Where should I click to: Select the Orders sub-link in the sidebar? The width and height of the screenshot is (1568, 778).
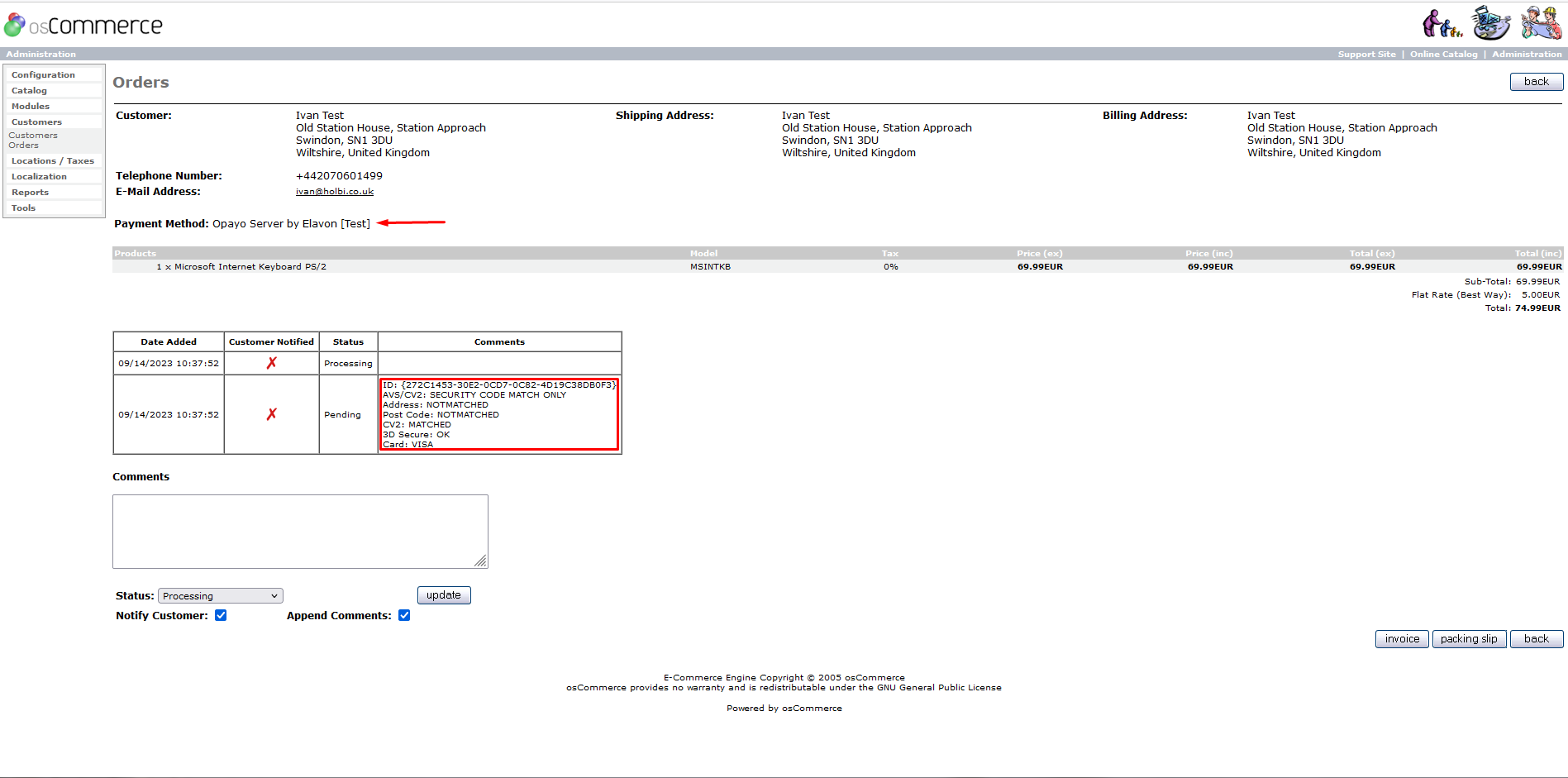coord(23,146)
